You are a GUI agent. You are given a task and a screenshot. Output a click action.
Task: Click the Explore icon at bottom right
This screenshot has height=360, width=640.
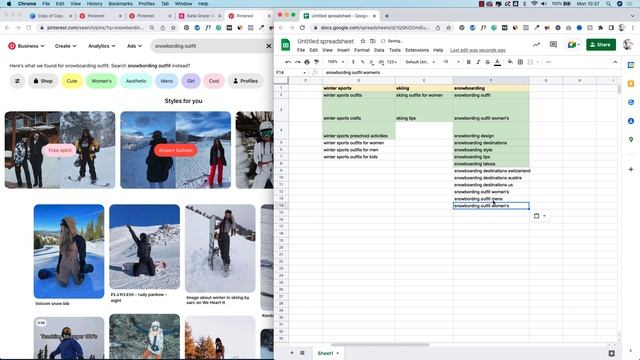(x=611, y=353)
